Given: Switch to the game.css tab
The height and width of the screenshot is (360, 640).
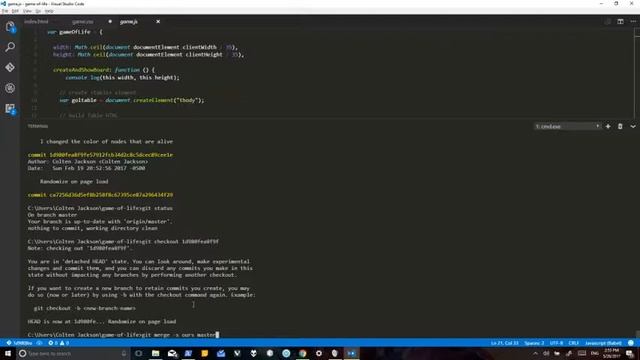Looking at the screenshot, I should [83, 22].
